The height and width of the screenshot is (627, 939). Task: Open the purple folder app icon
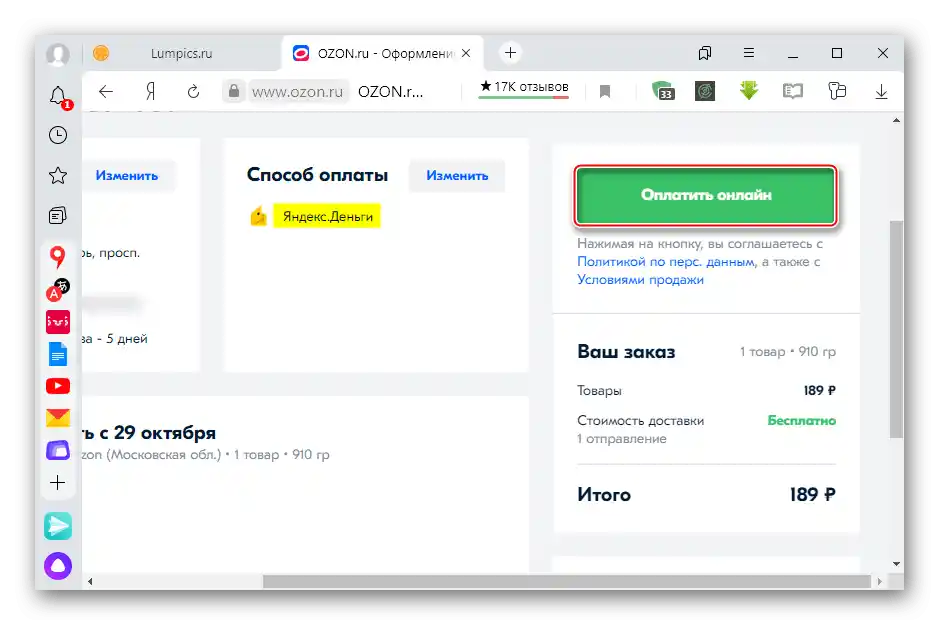tap(58, 450)
